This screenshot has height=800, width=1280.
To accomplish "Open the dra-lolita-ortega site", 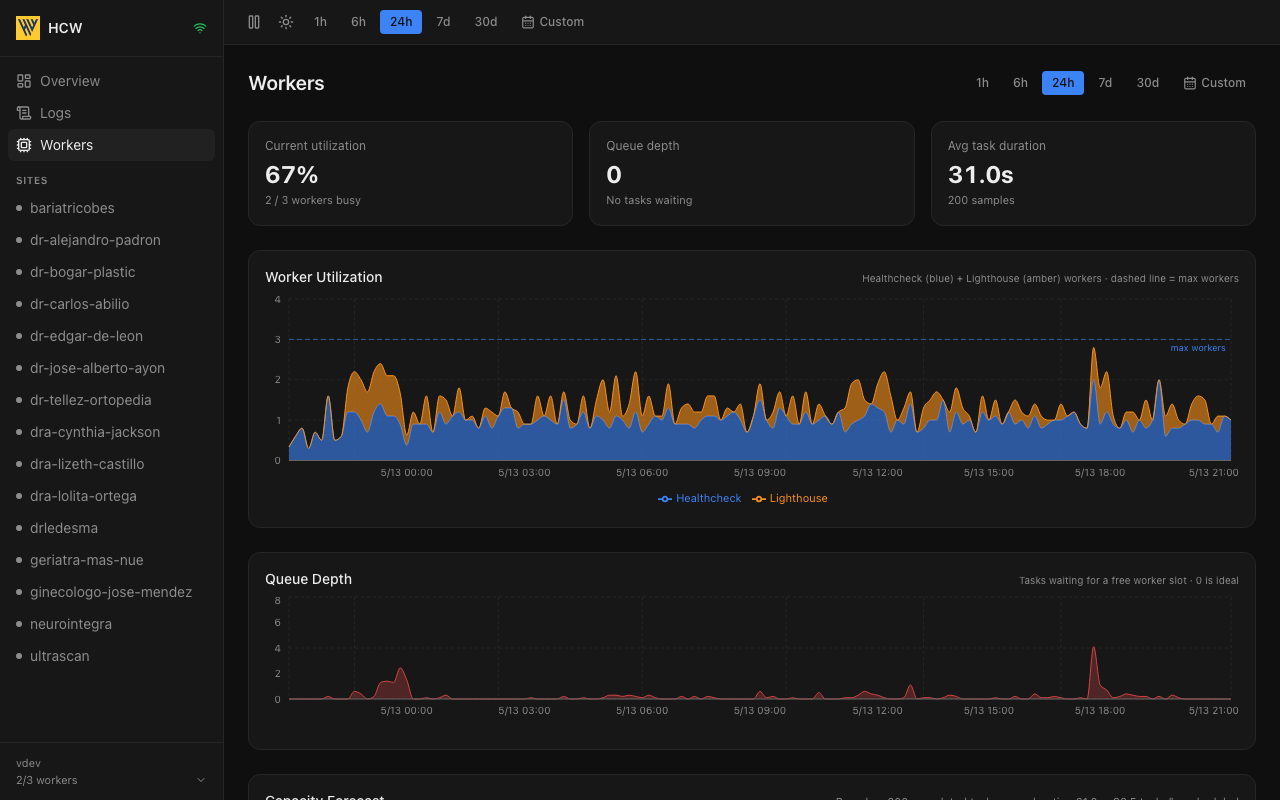I will [111, 496].
